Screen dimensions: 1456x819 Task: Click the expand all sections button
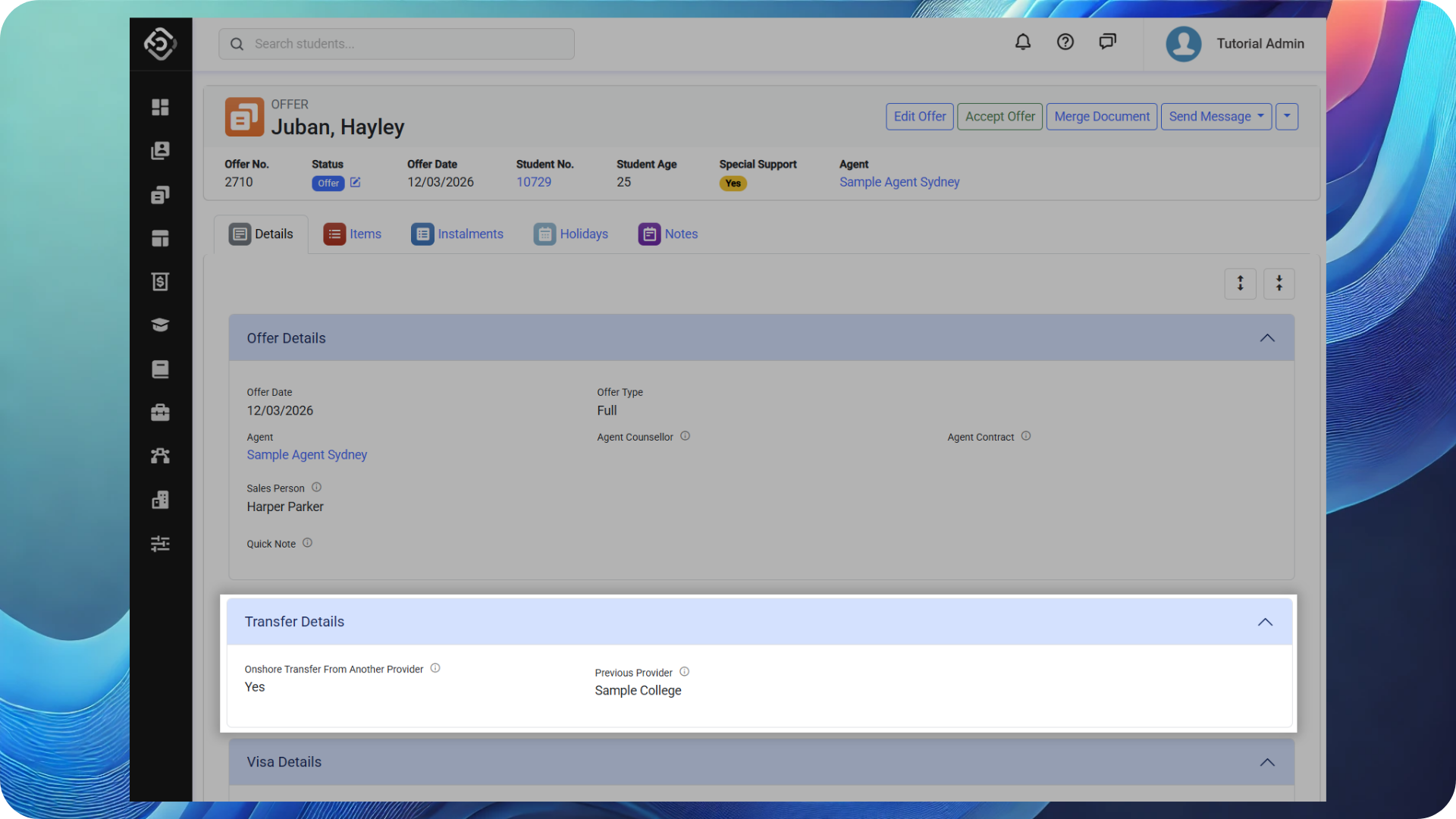(1241, 284)
